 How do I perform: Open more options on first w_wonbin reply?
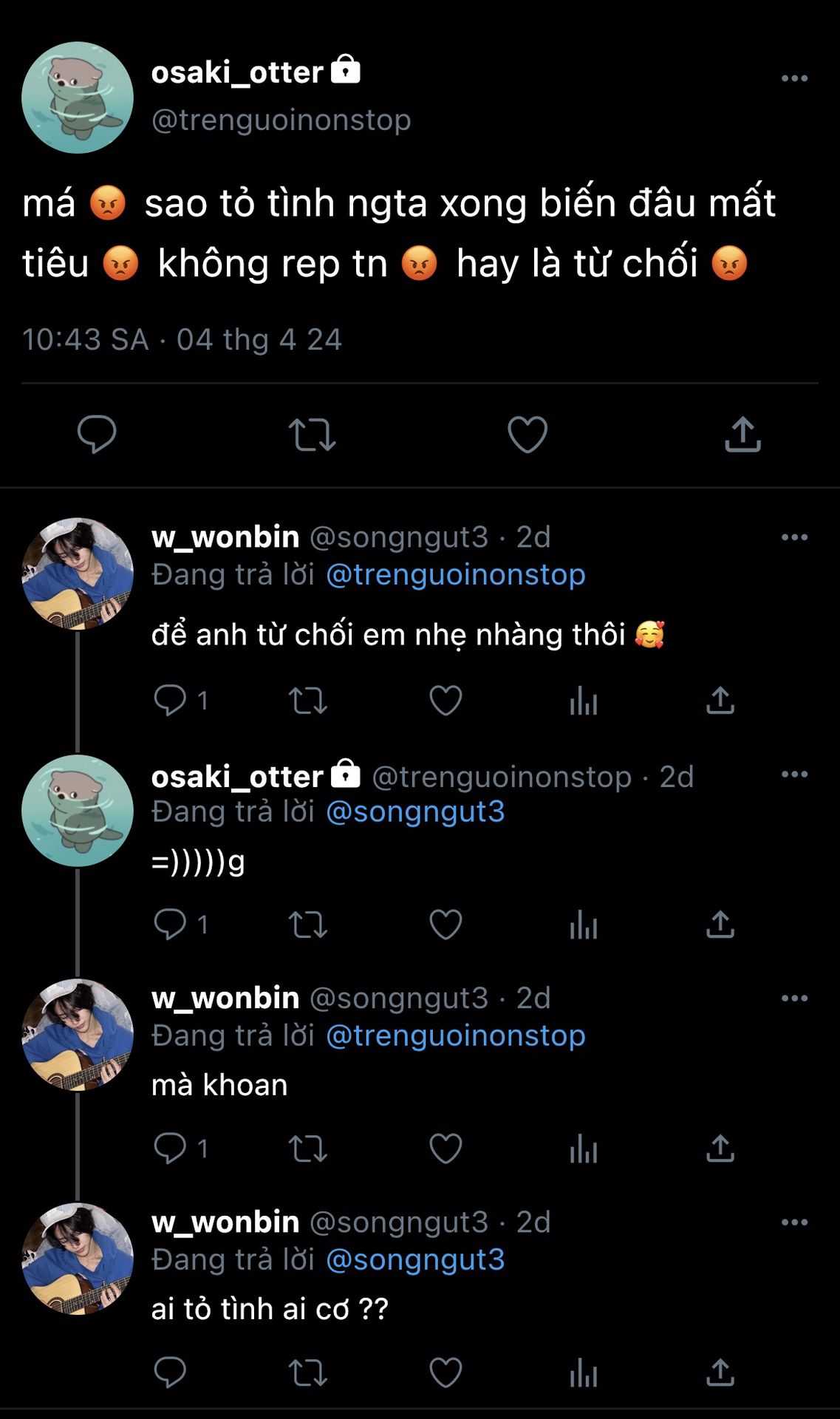click(x=794, y=537)
